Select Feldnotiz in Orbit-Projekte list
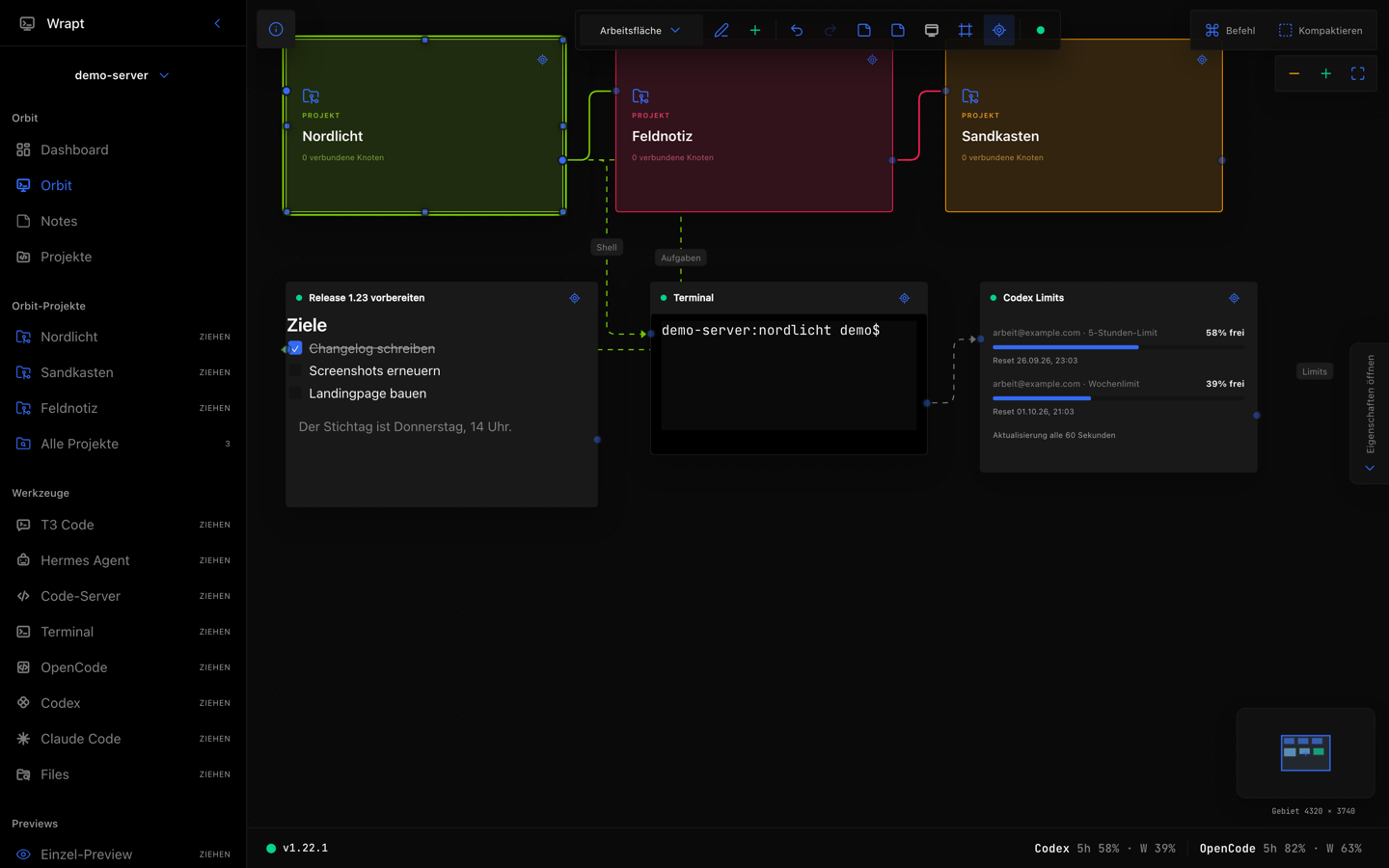The height and width of the screenshot is (868, 1389). (x=123, y=408)
